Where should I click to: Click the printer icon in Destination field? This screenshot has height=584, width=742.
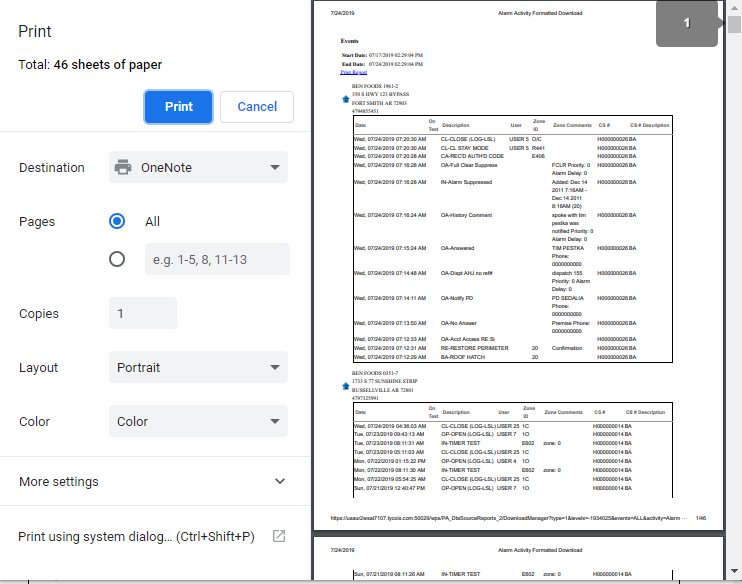(x=123, y=168)
